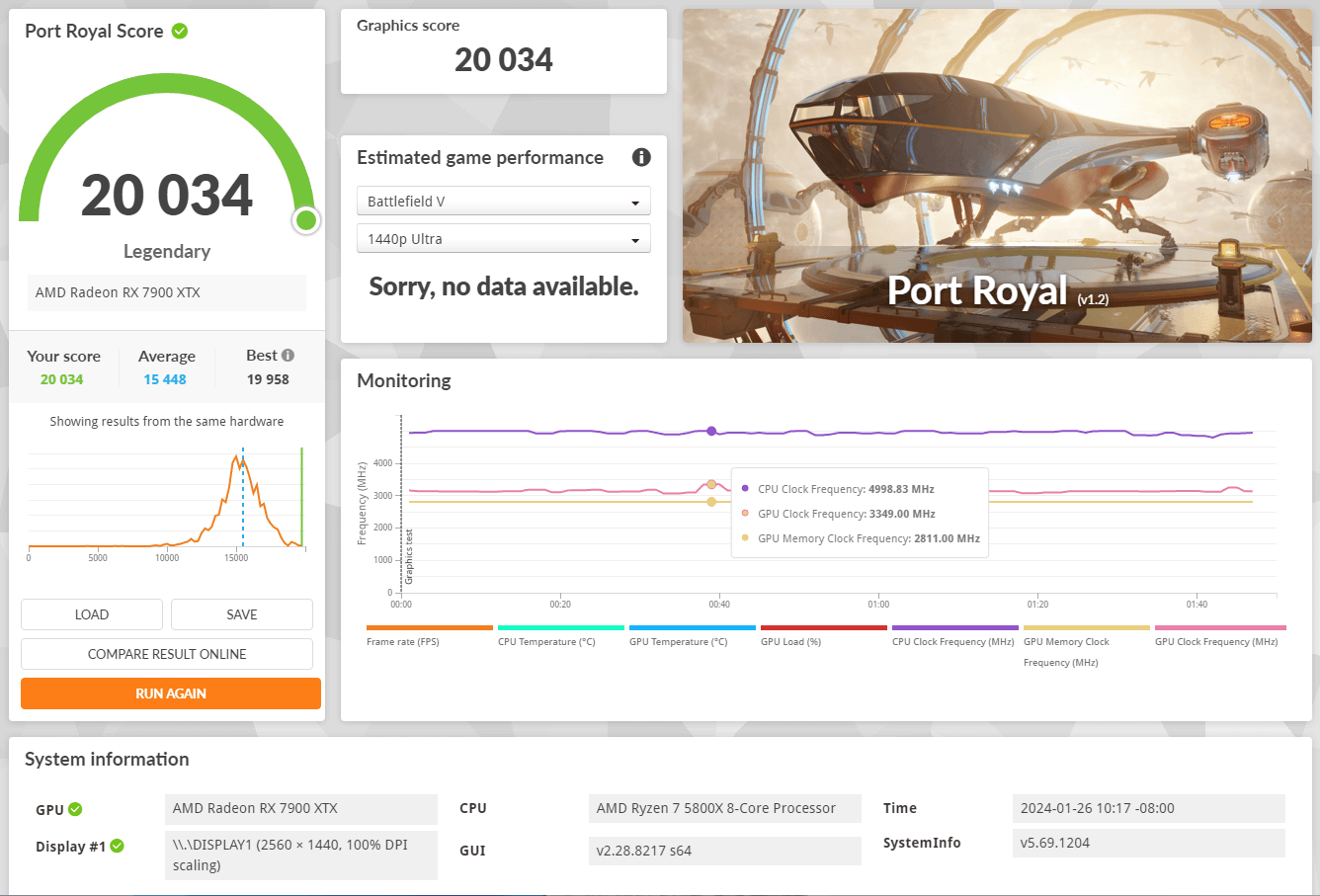The image size is (1320, 896).
Task: Click the tooltip line 'GPU Clock Frequency: 3349.00 MHz'
Action: (x=847, y=514)
